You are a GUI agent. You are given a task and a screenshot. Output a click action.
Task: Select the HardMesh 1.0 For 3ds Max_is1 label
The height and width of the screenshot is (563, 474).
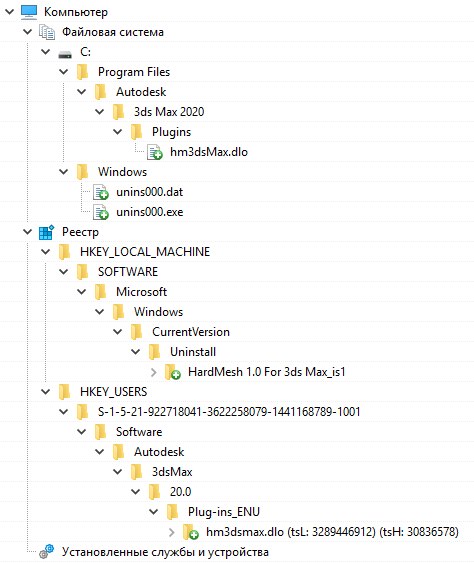coord(266,372)
